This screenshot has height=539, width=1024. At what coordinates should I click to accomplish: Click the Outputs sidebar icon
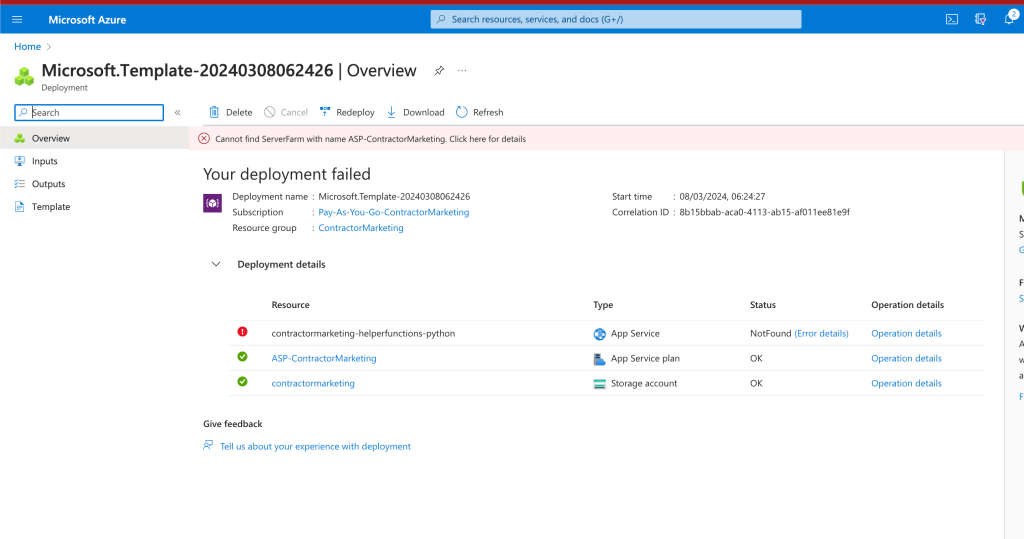tap(20, 184)
